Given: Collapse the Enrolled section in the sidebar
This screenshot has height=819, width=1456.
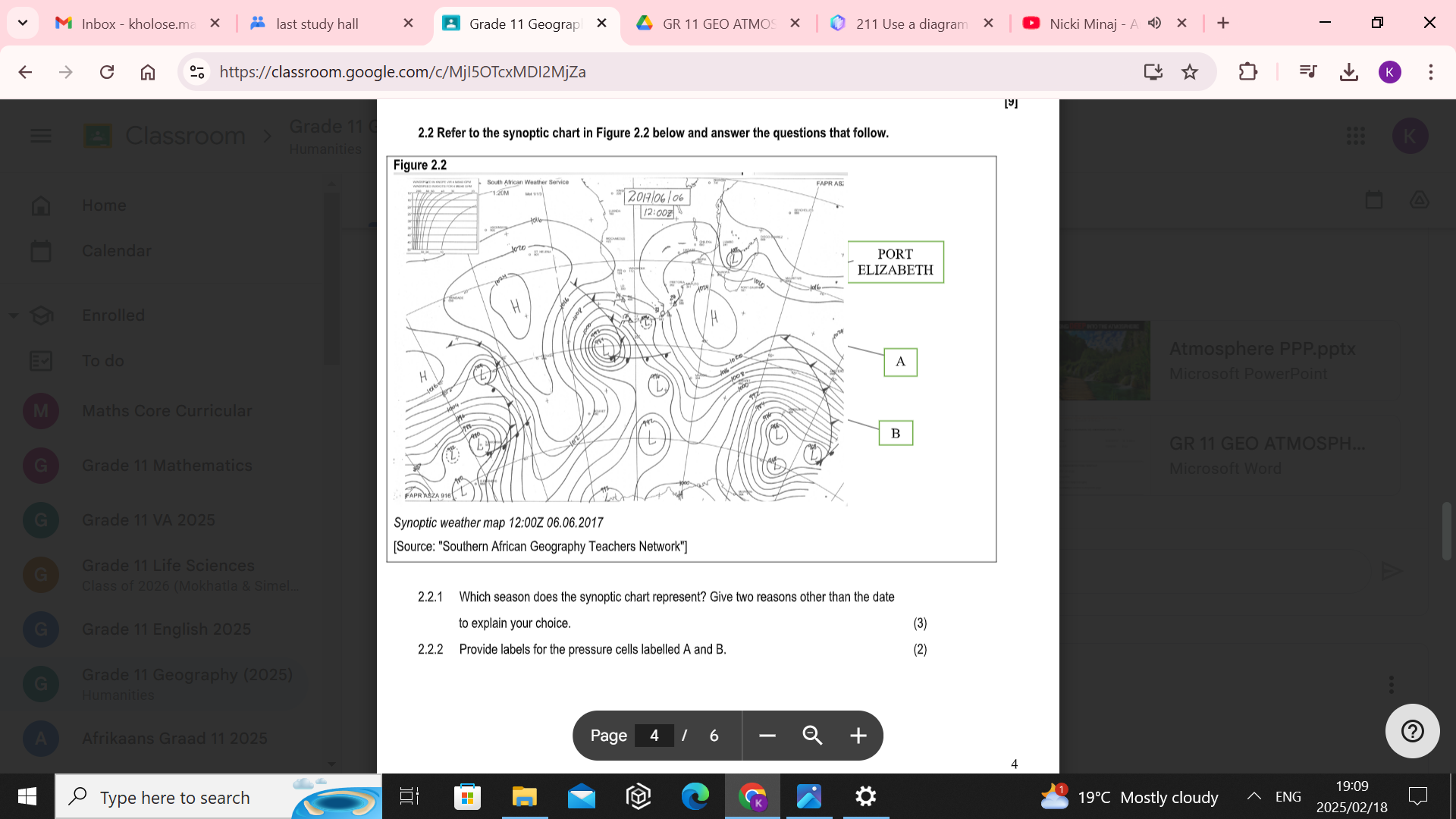Looking at the screenshot, I should click(x=12, y=315).
